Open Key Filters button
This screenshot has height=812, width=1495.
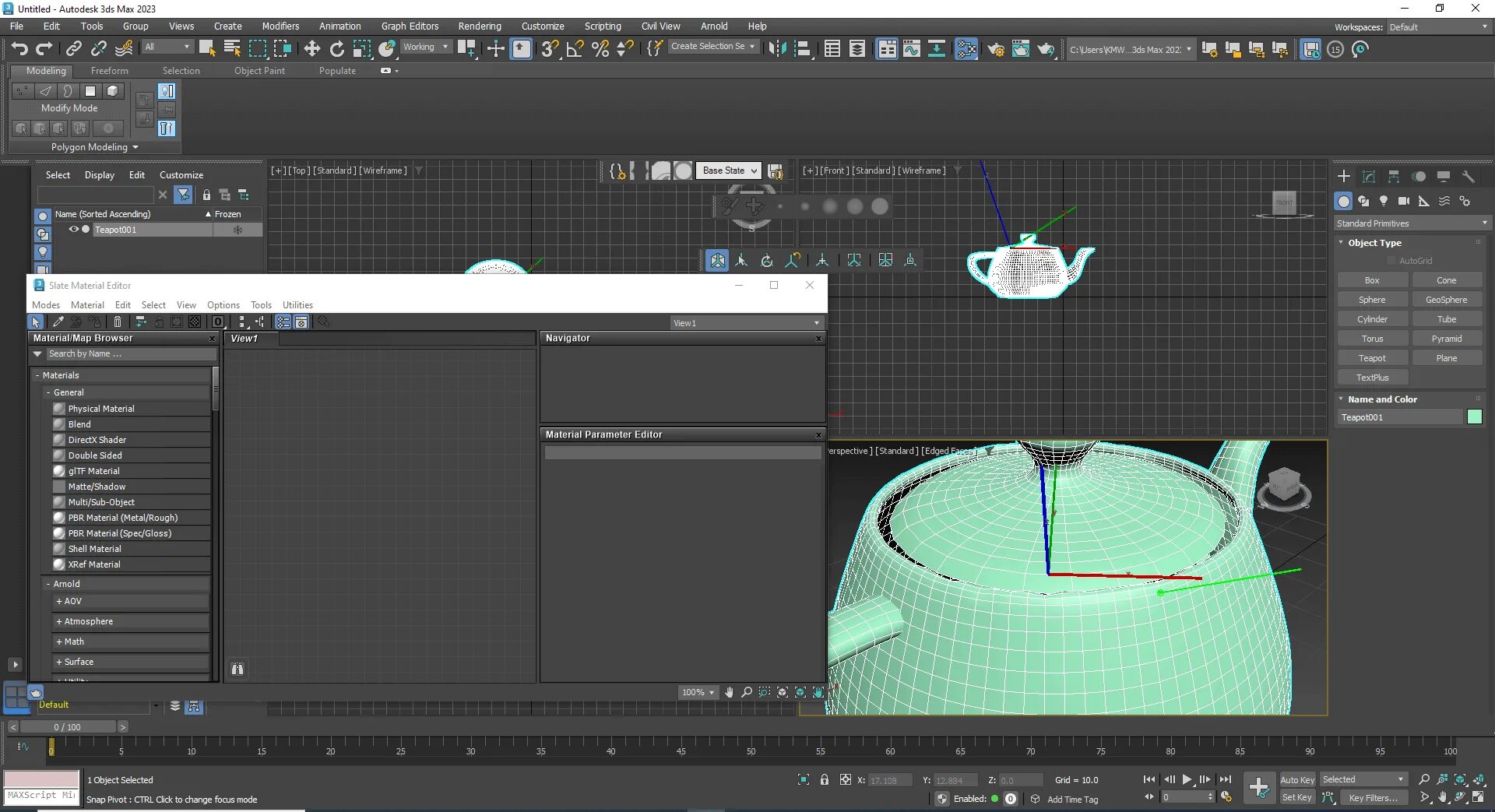1374,797
